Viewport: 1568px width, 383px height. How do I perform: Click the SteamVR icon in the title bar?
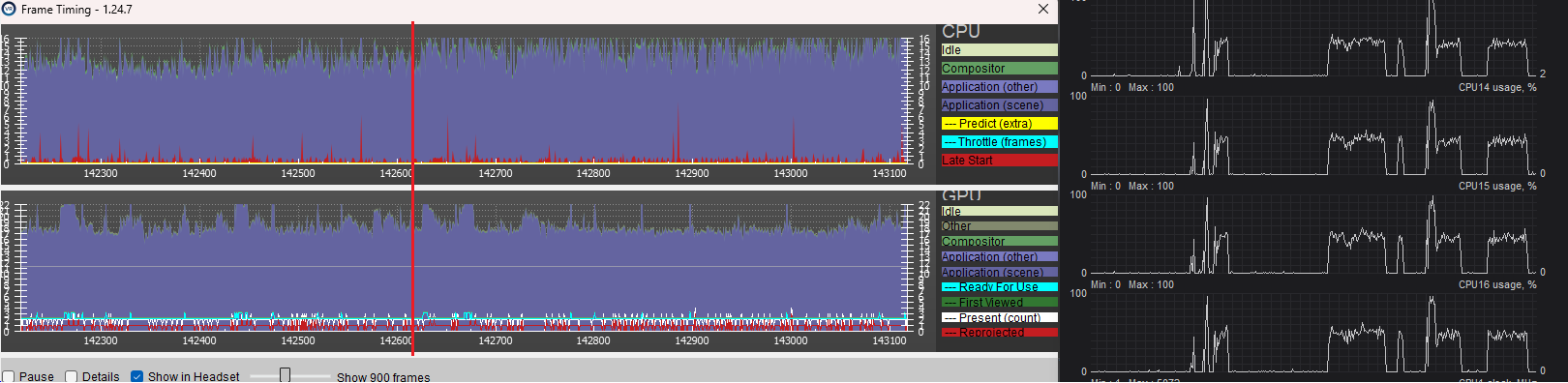coord(9,9)
